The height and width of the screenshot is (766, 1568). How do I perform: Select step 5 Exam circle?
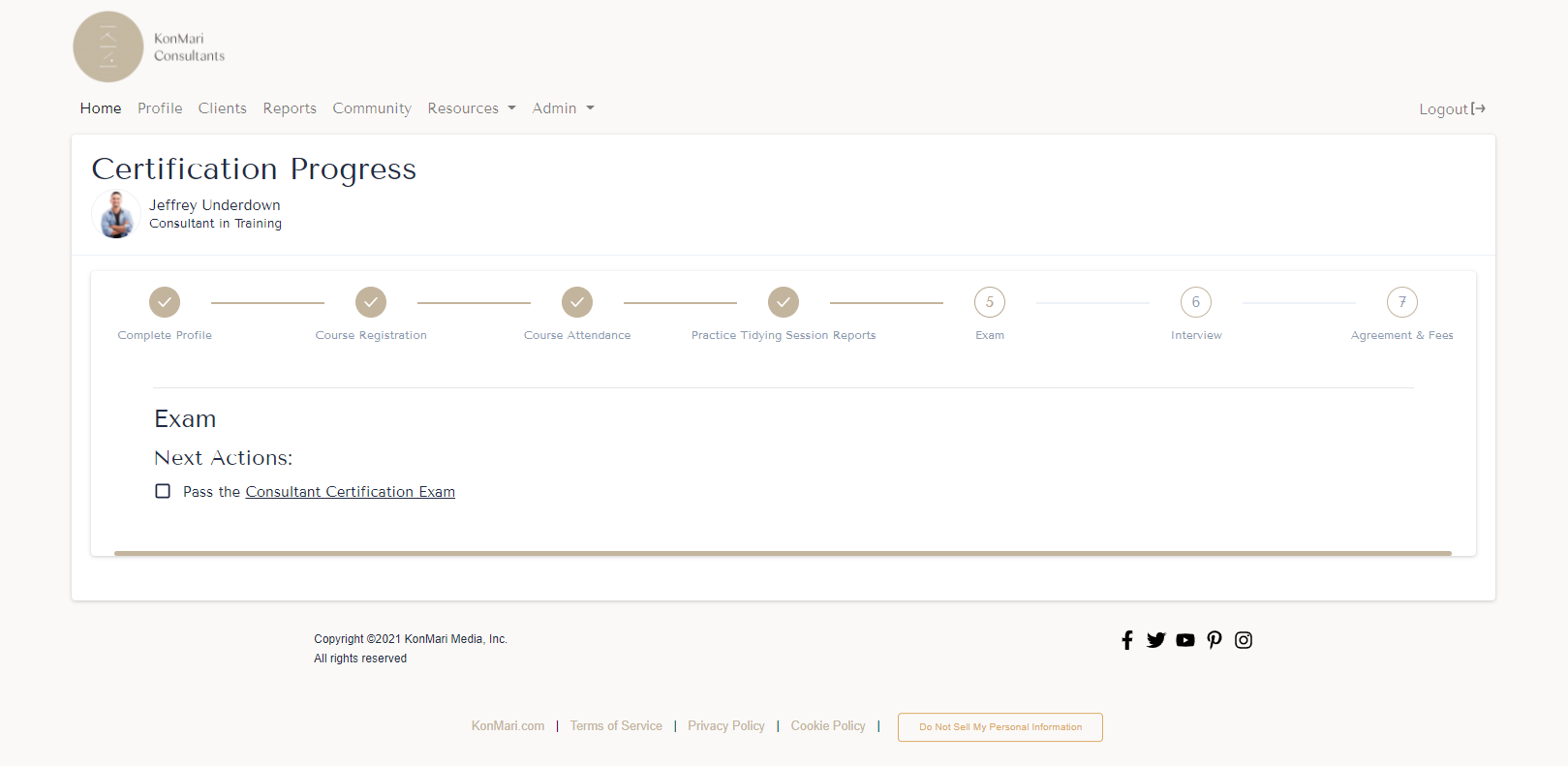[990, 302]
